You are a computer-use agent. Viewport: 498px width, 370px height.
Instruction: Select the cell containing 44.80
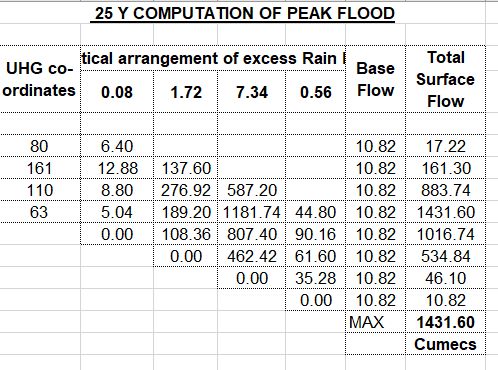316,212
